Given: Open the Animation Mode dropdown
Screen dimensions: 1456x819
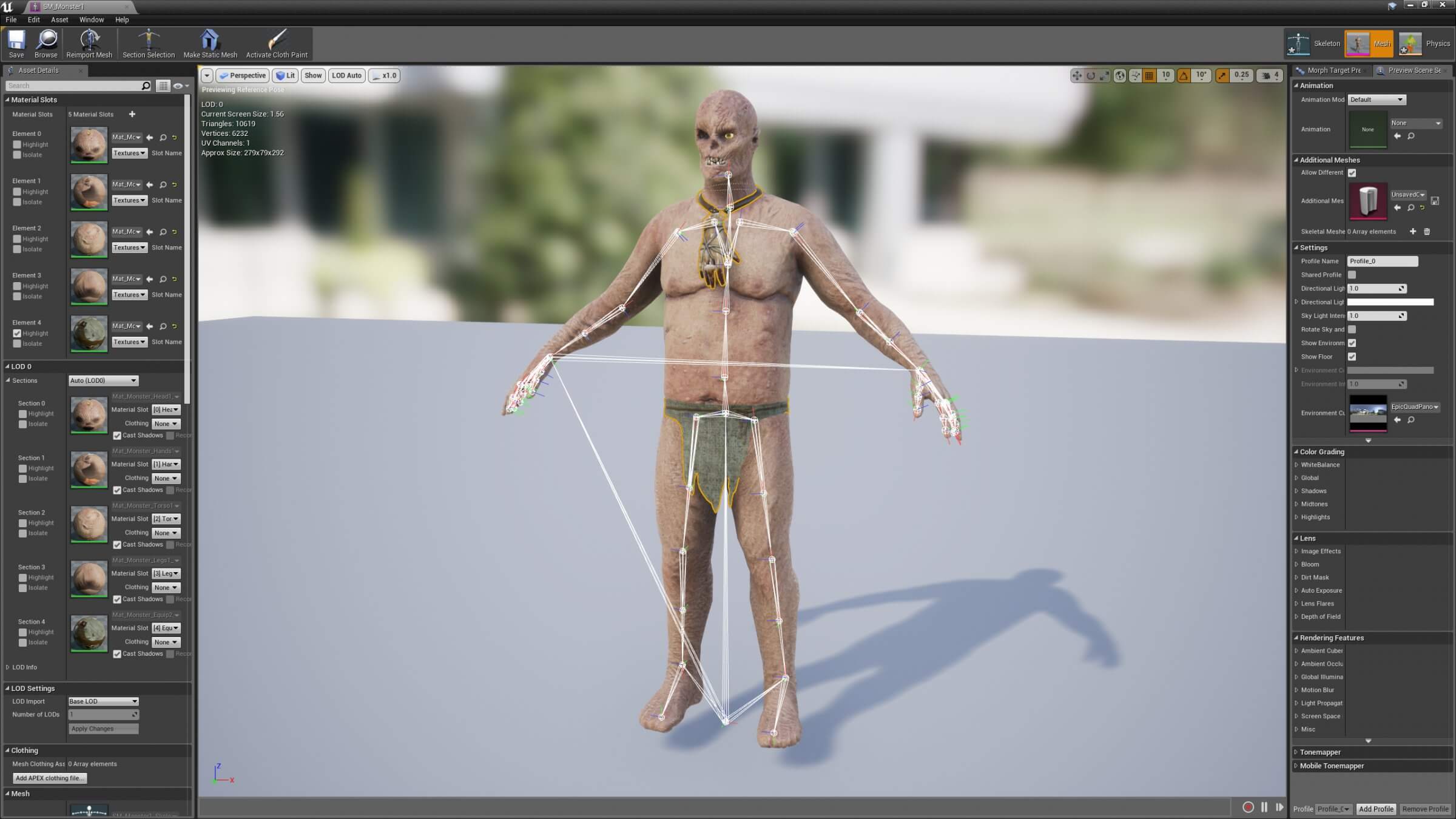Looking at the screenshot, I should (1376, 99).
